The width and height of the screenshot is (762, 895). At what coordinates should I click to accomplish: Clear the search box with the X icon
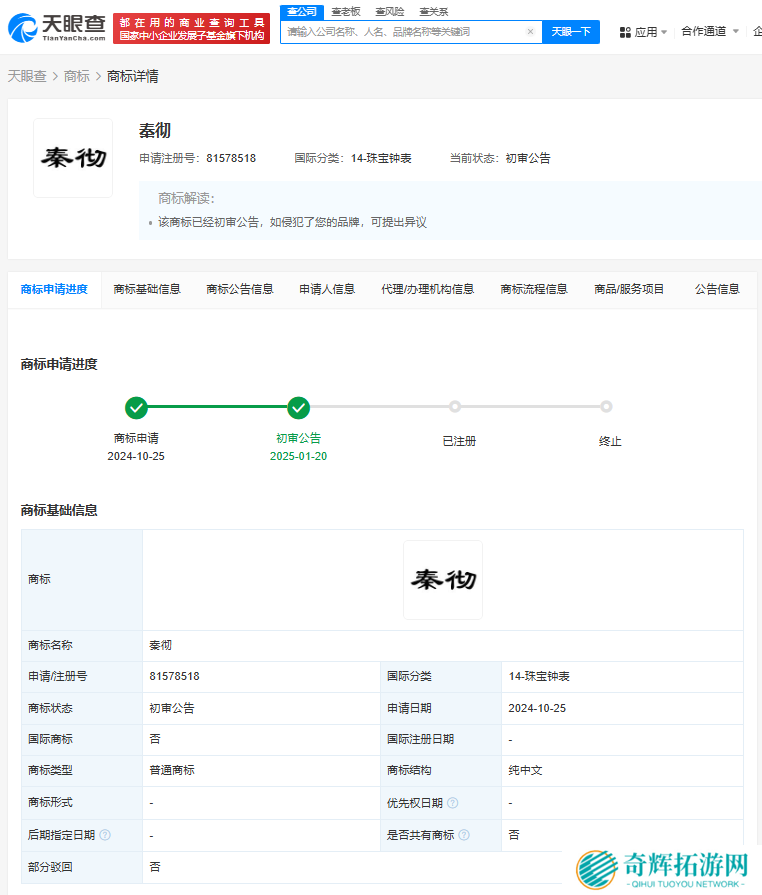coord(530,32)
